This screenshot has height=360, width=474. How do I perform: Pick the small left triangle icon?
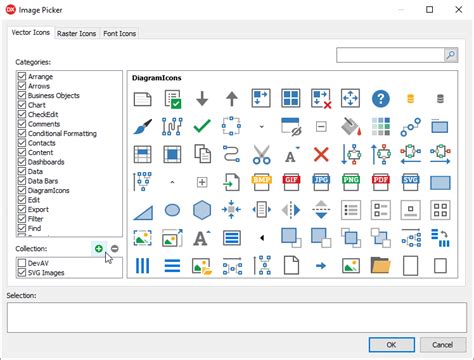[262, 238]
